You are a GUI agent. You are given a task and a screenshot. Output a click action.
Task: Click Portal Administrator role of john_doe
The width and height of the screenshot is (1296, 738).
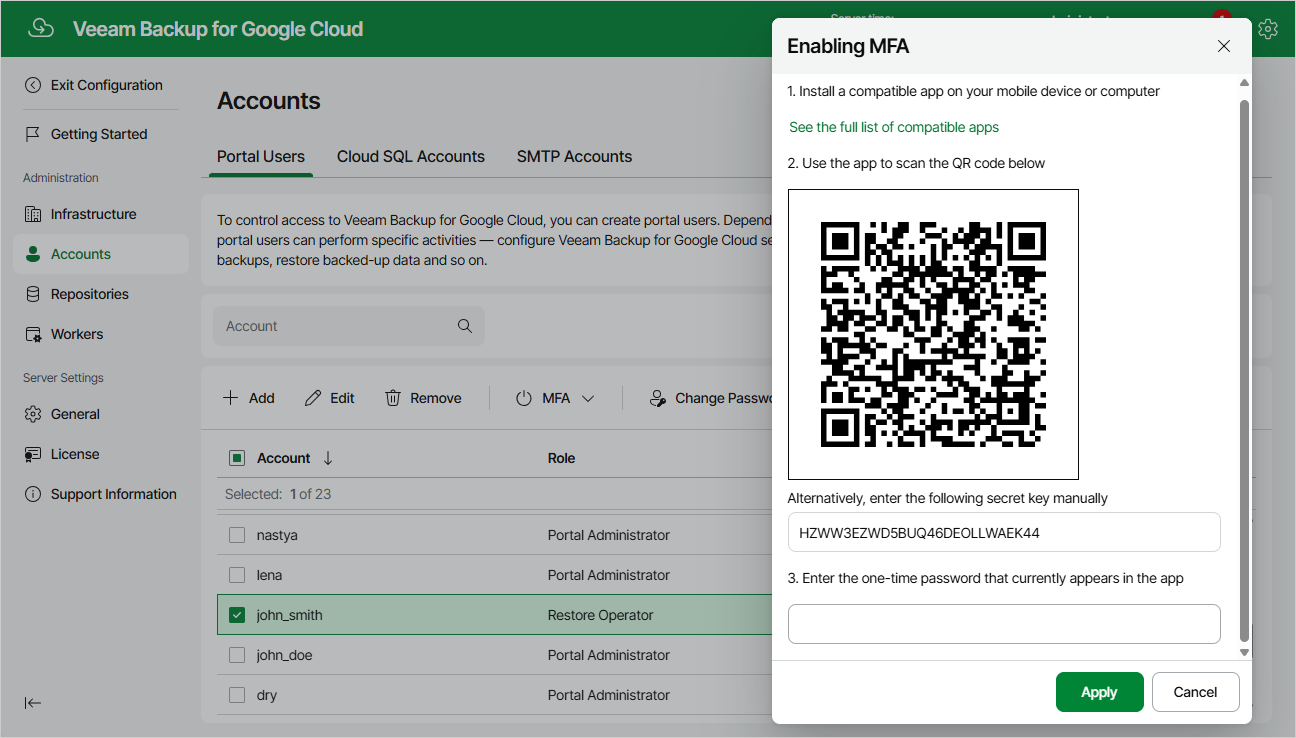pos(609,655)
